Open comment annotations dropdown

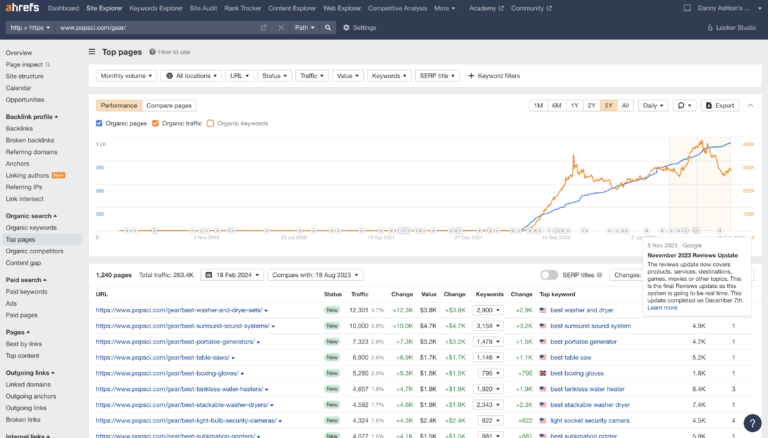(684, 105)
